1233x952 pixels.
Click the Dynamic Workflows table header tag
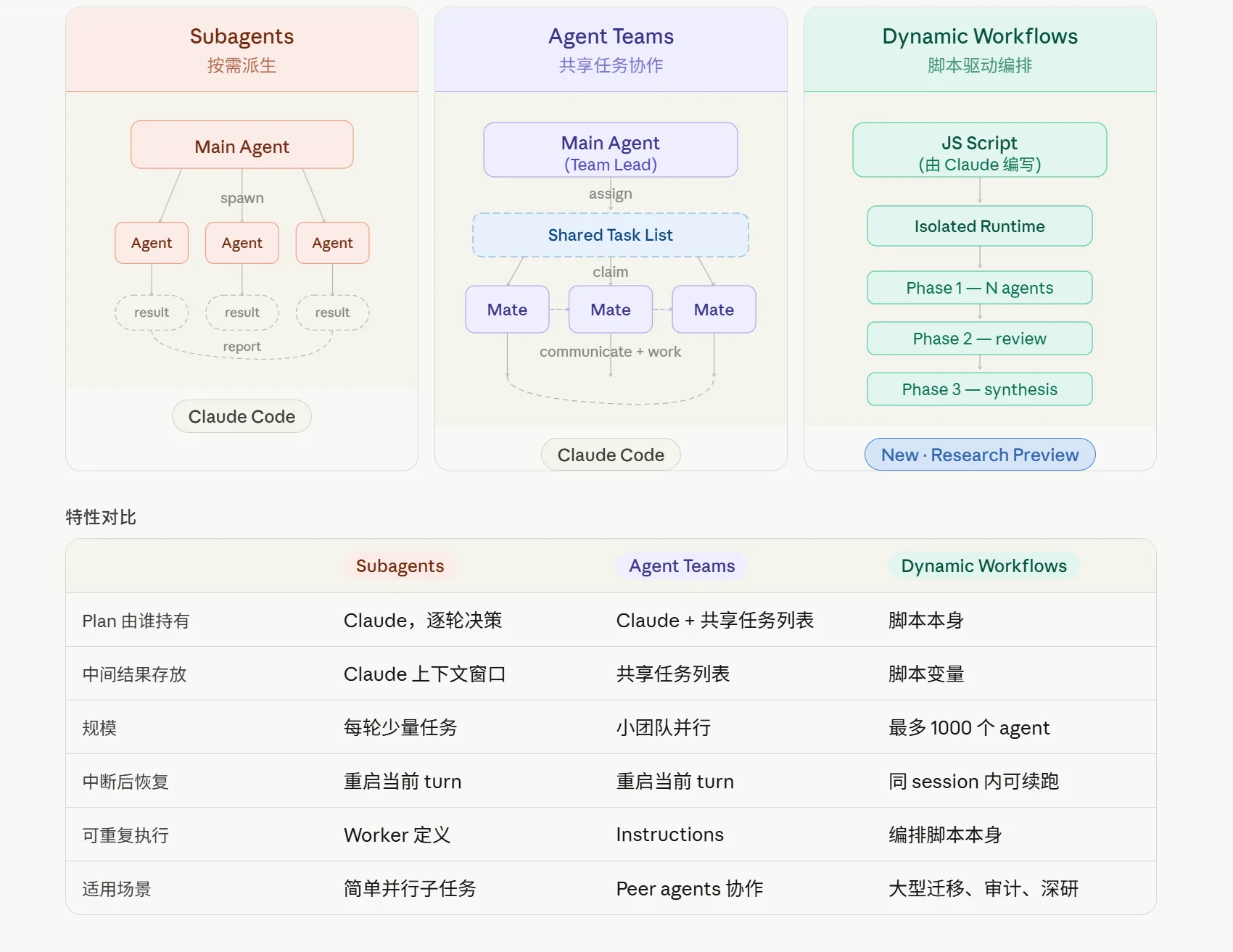[x=983, y=566]
